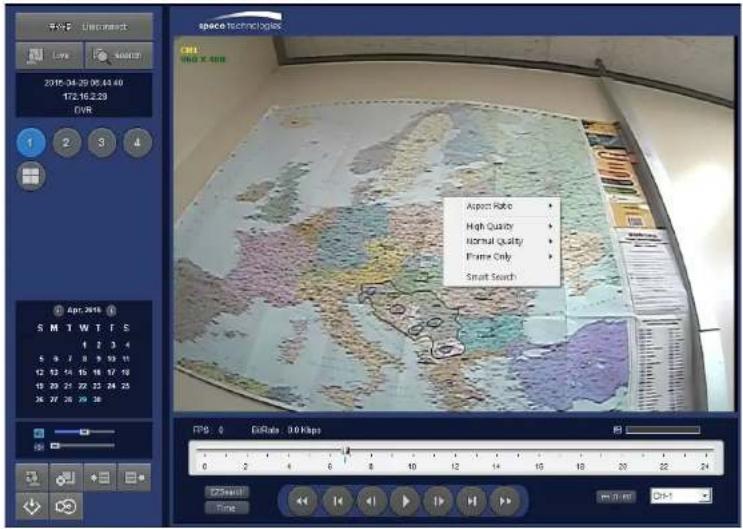This screenshot has width=743, height=529.
Task: Click hour 2 on the timeline
Action: click(245, 467)
